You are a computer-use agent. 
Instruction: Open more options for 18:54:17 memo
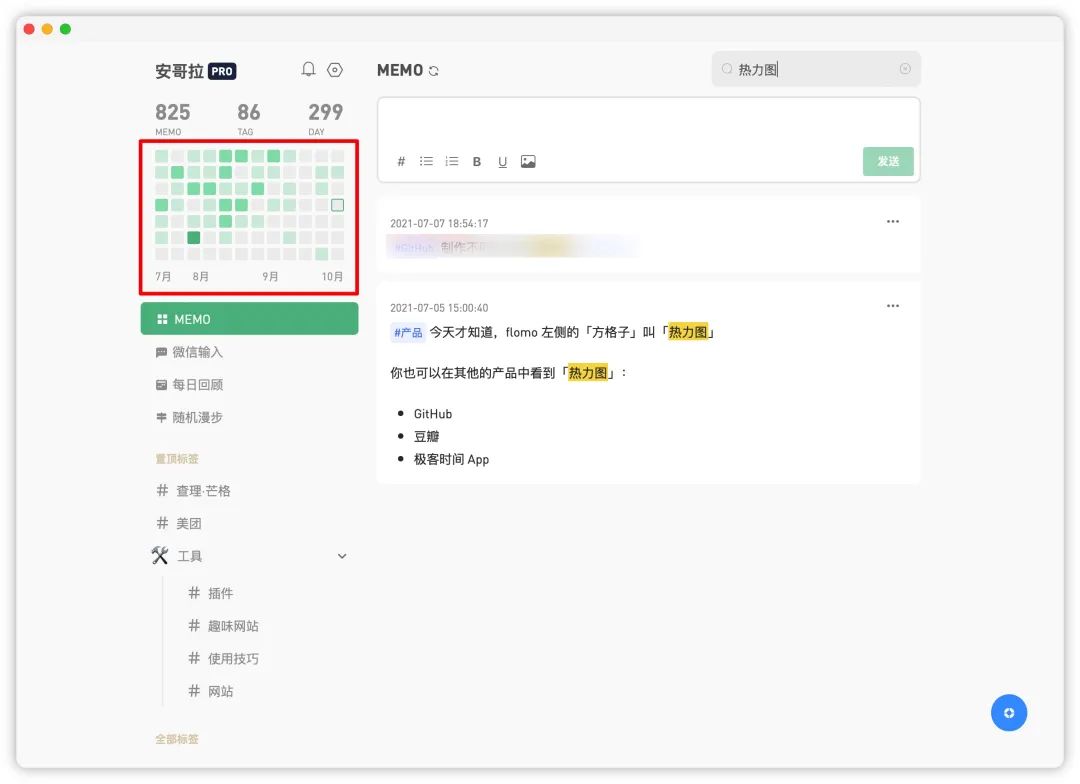(893, 222)
